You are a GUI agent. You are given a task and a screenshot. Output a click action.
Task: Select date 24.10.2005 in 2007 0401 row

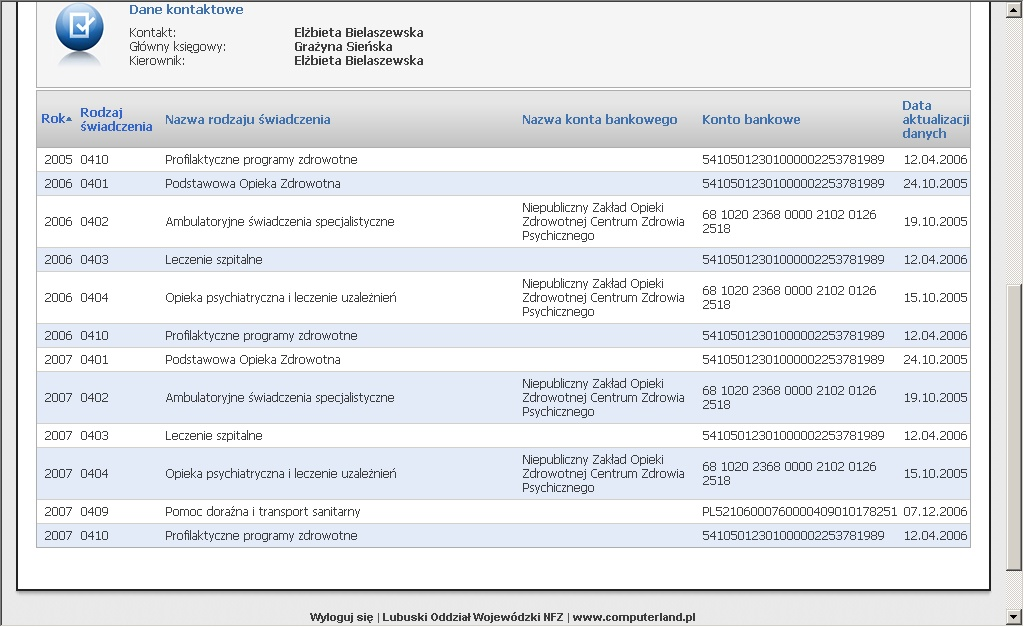935,359
